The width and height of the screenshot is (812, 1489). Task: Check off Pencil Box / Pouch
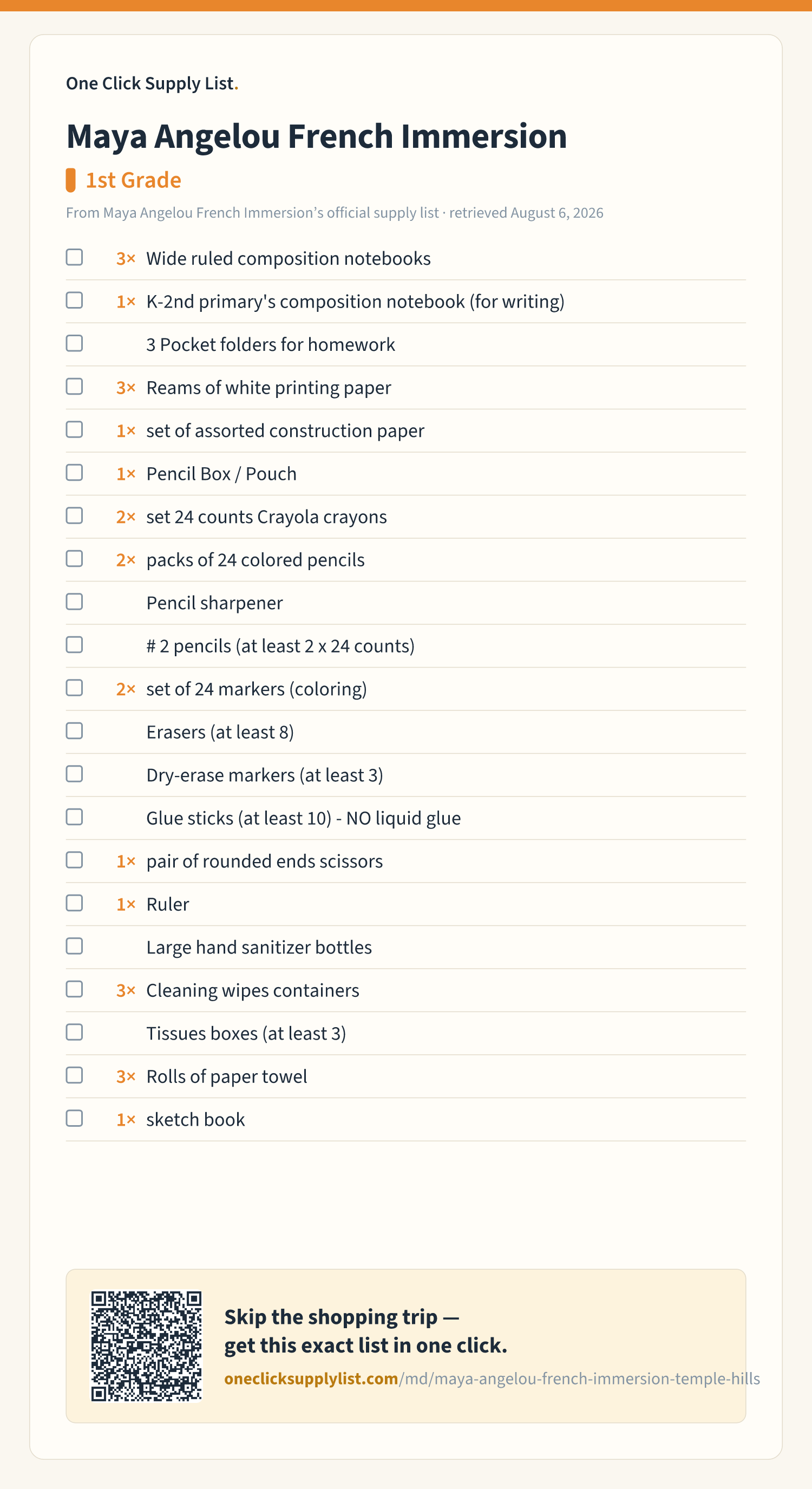(74, 473)
